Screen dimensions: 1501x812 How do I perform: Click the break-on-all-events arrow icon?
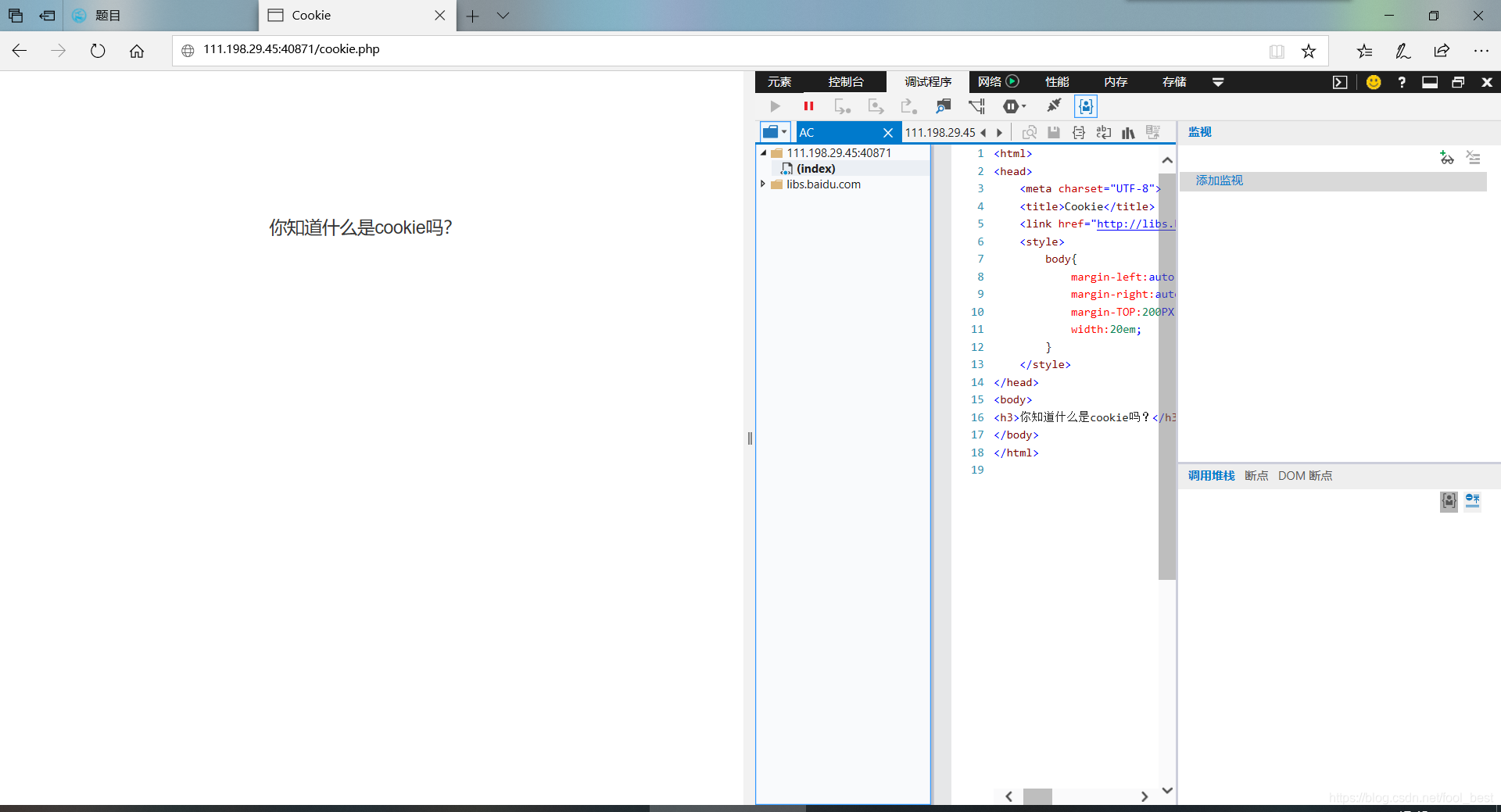pos(977,106)
